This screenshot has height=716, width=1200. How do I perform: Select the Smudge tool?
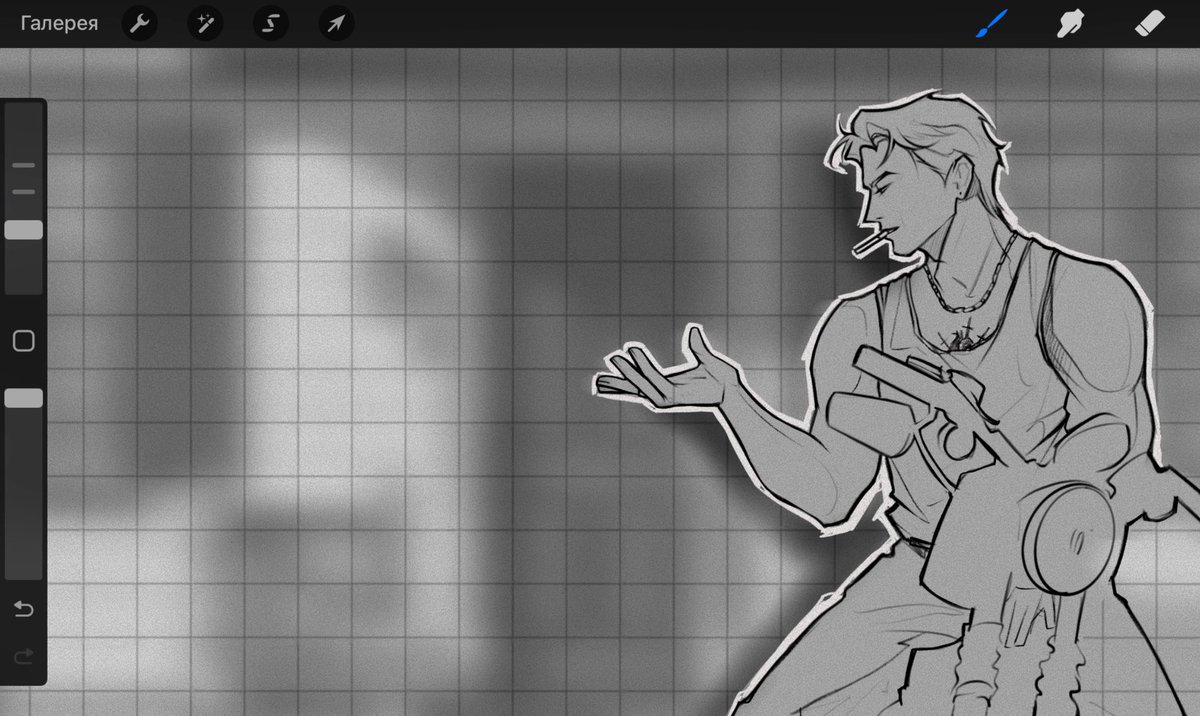click(1072, 23)
